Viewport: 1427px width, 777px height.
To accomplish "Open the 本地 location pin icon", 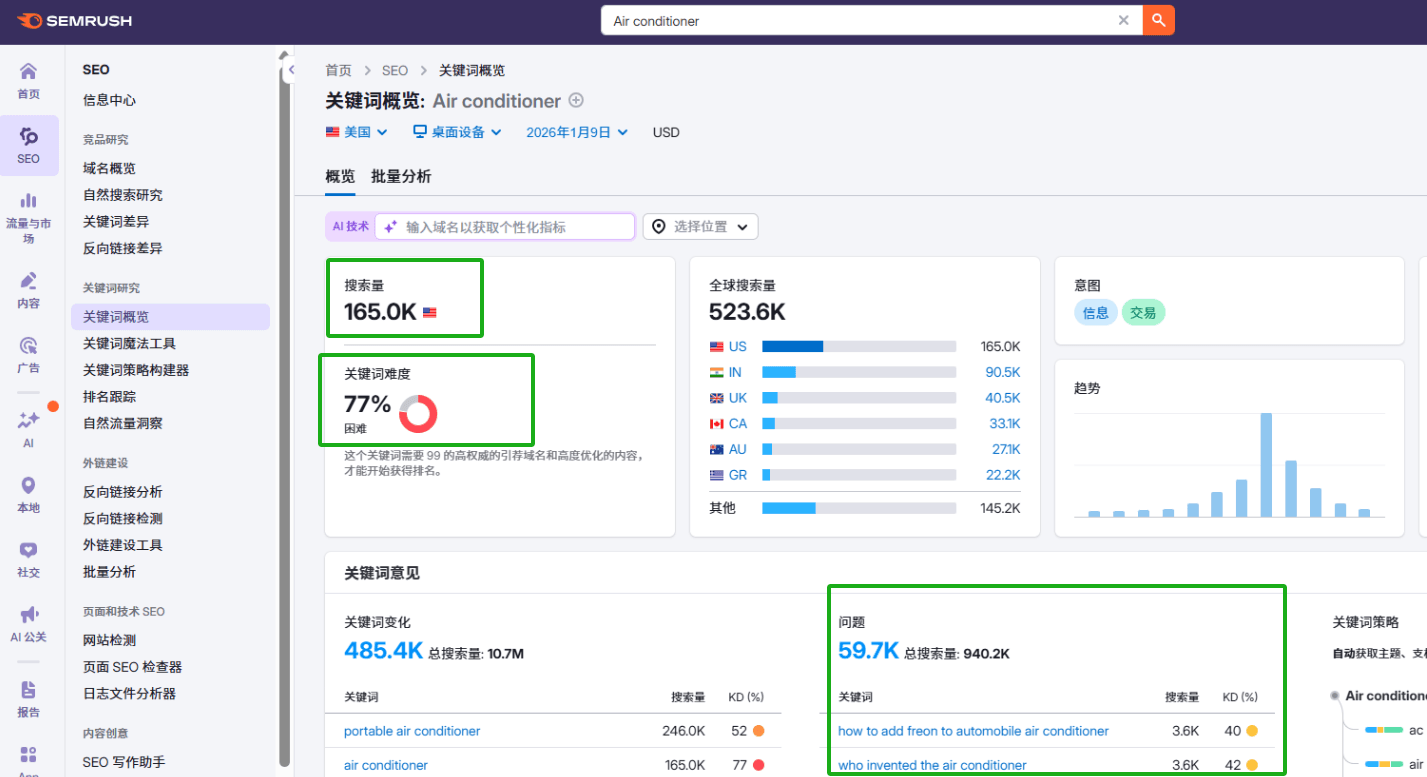I will pos(29,494).
